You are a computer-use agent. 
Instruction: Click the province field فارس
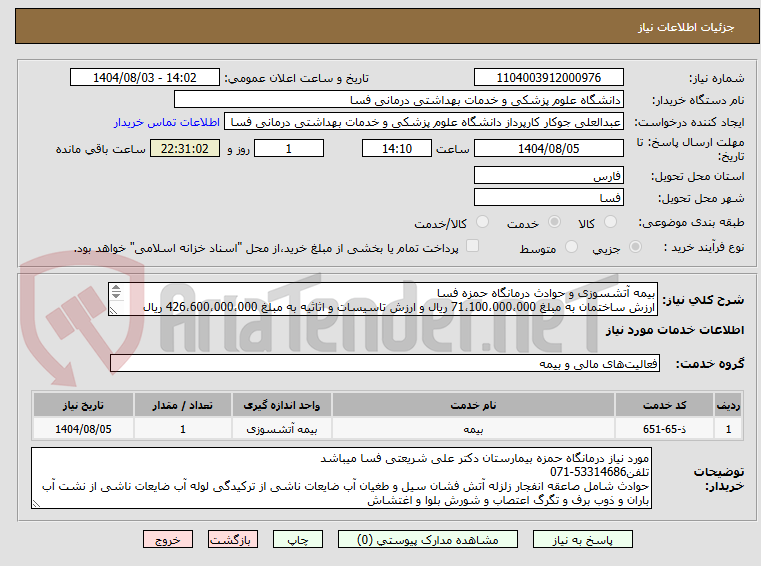548,176
